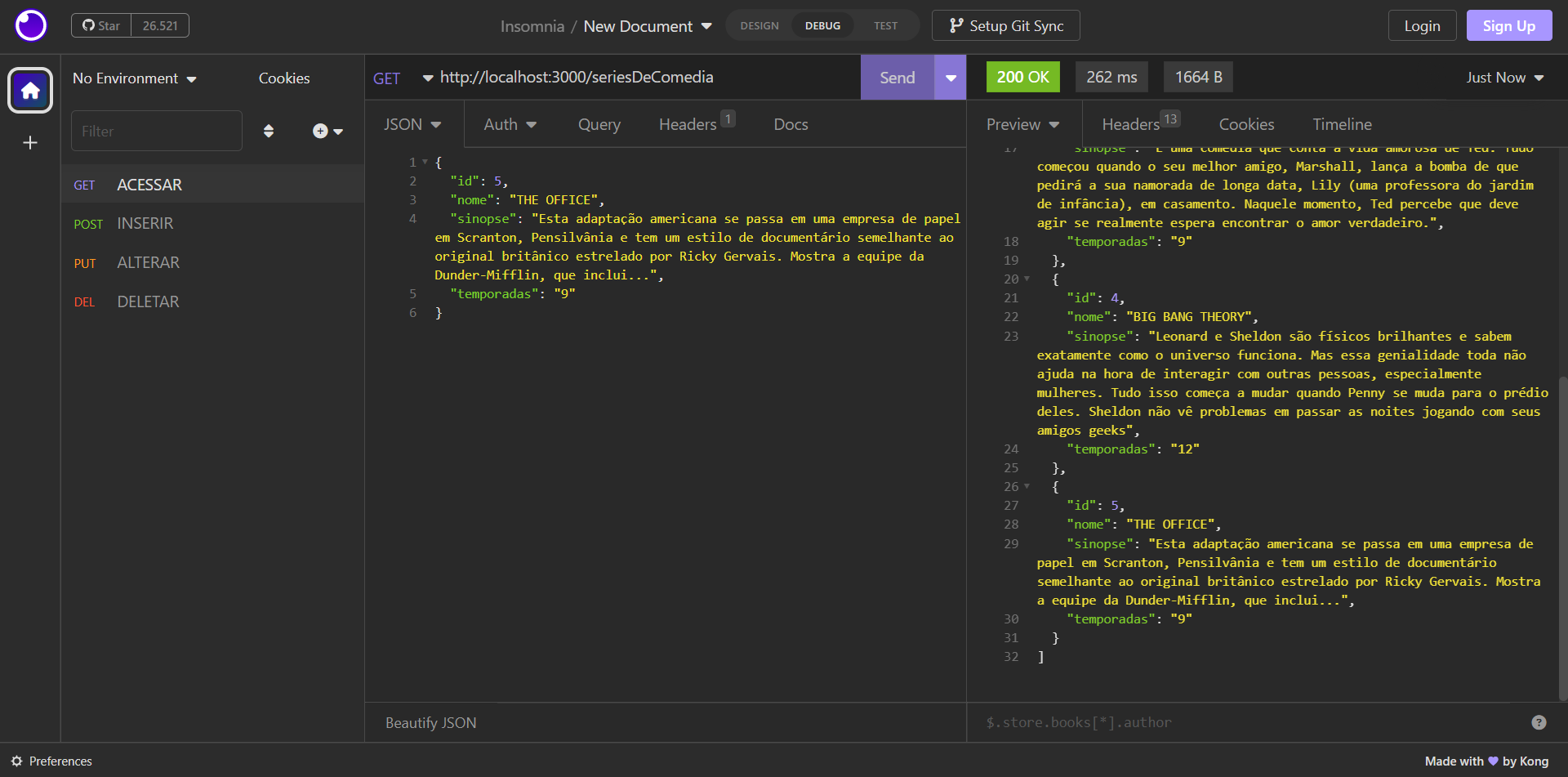Open the request Headers tab
The image size is (1568, 777).
click(697, 124)
